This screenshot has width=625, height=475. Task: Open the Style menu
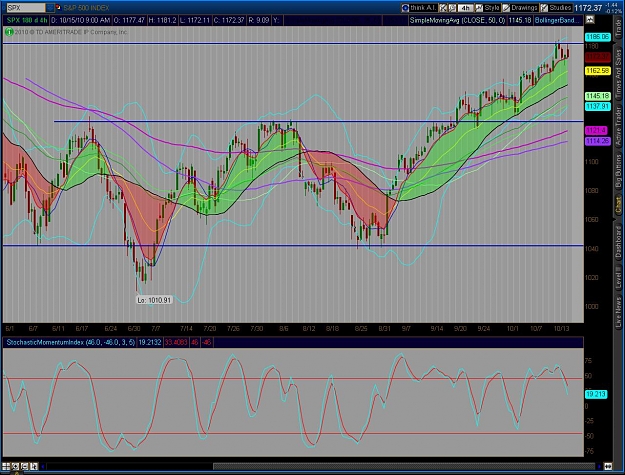(x=492, y=8)
